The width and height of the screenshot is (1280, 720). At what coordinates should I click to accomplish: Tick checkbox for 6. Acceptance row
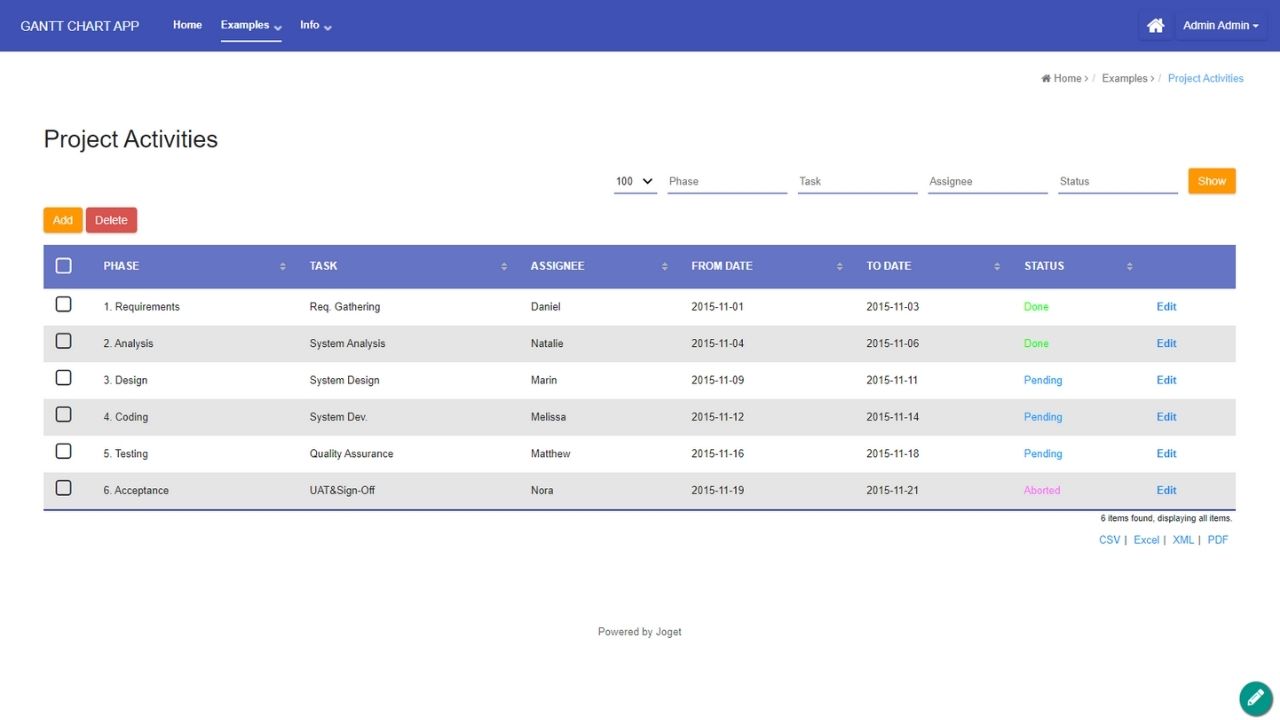(x=64, y=488)
